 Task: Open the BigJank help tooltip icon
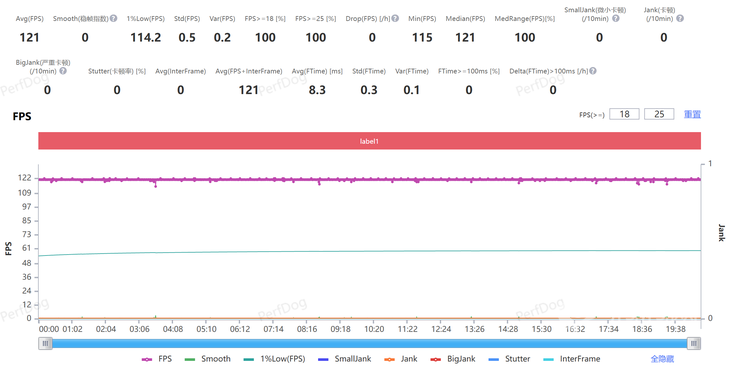point(63,71)
